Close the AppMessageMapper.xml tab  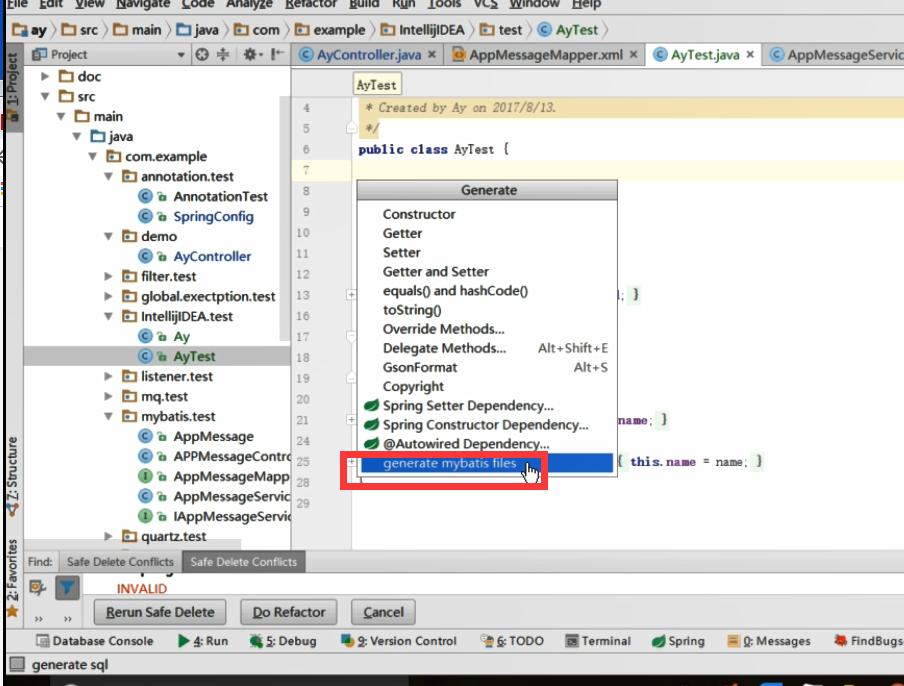point(633,55)
